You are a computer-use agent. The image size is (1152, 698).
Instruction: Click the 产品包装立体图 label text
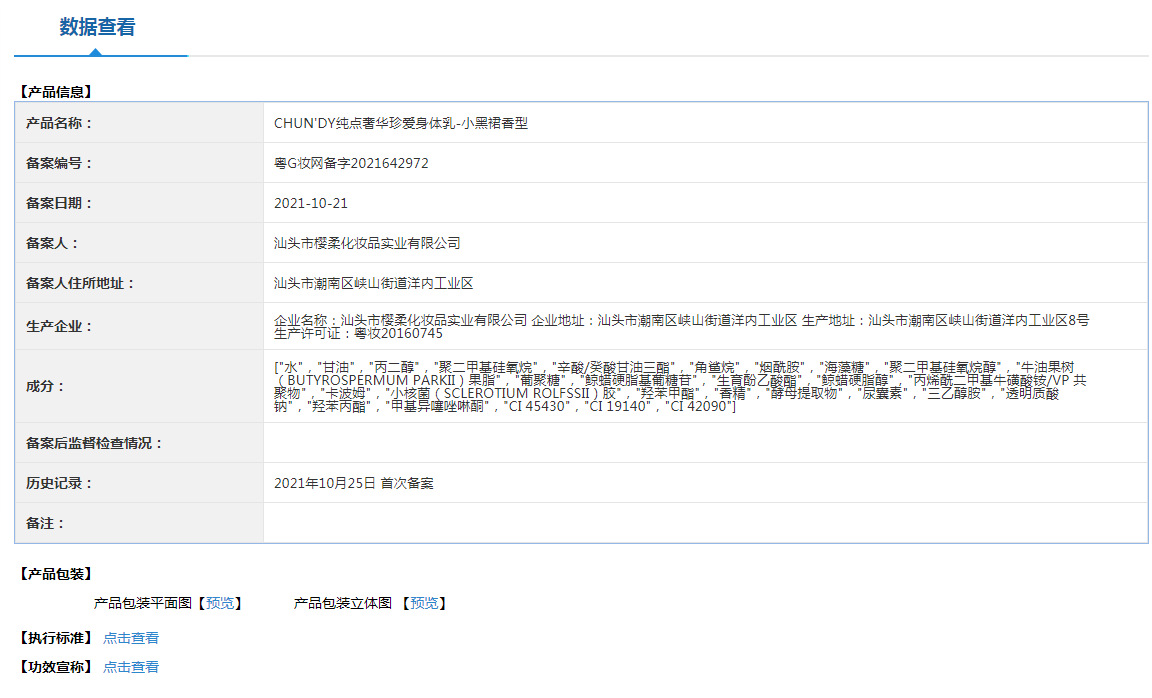point(343,603)
